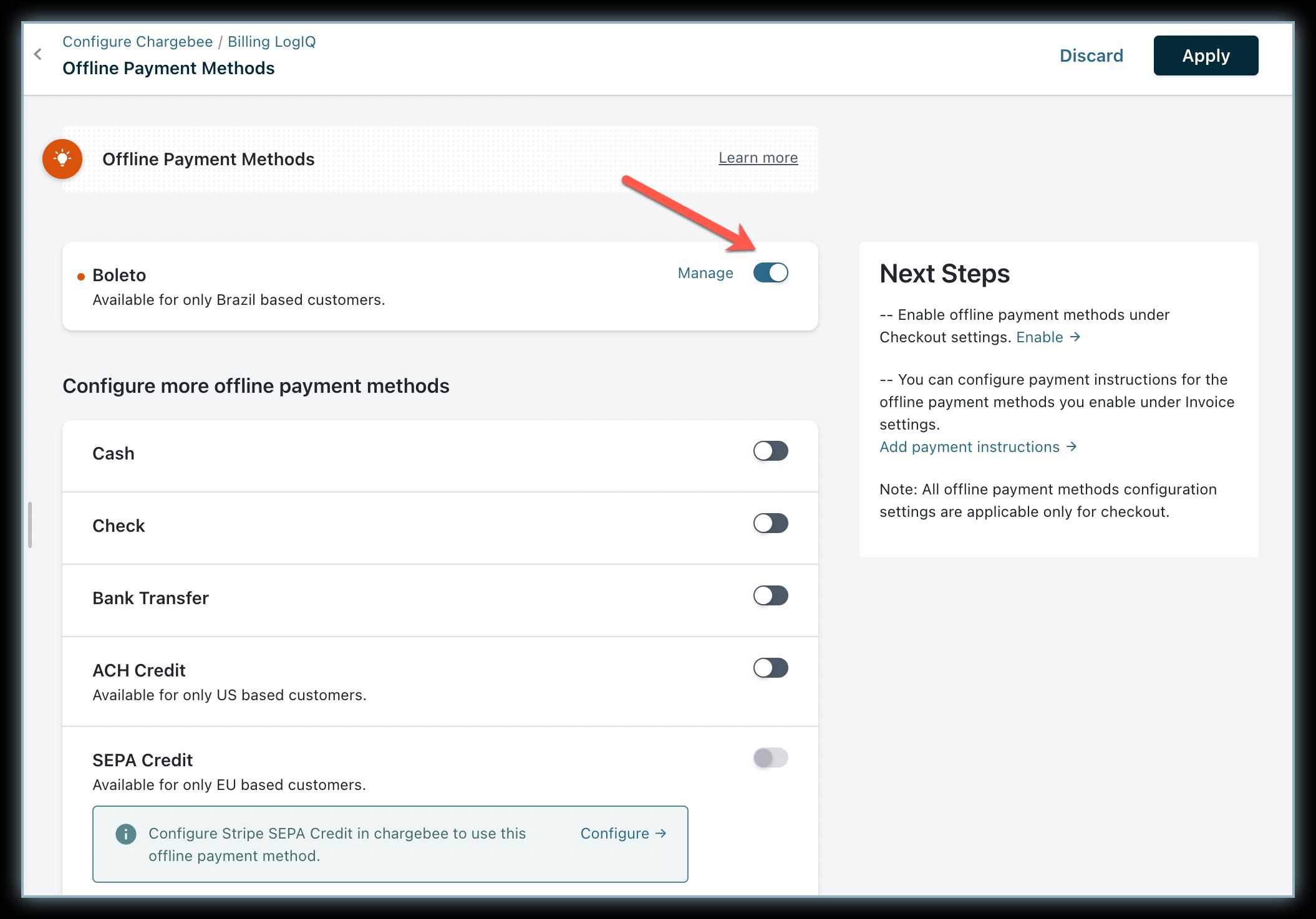This screenshot has width=1316, height=919.
Task: Turn on the Check payment toggle
Action: pos(770,523)
